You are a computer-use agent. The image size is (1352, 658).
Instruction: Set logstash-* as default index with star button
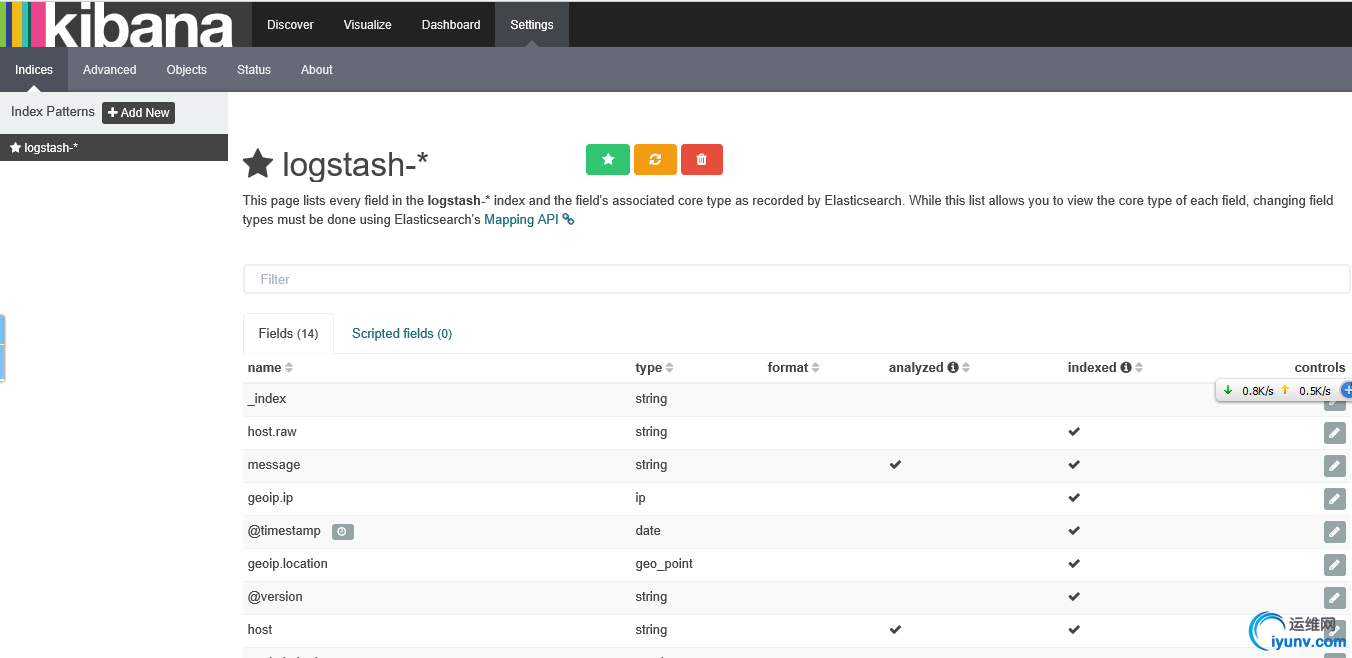pyautogui.click(x=608, y=160)
